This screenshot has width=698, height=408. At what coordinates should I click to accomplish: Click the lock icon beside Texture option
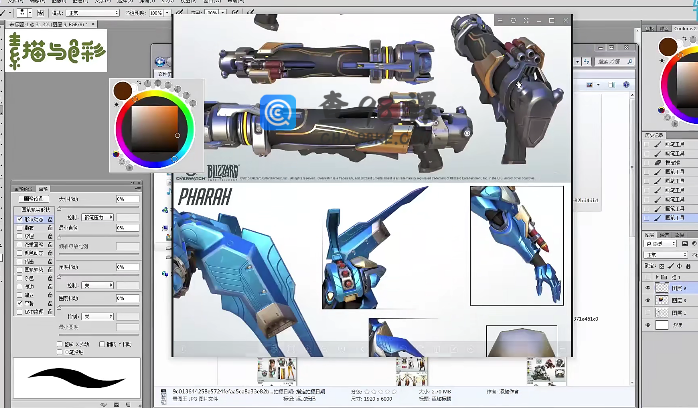[51, 236]
